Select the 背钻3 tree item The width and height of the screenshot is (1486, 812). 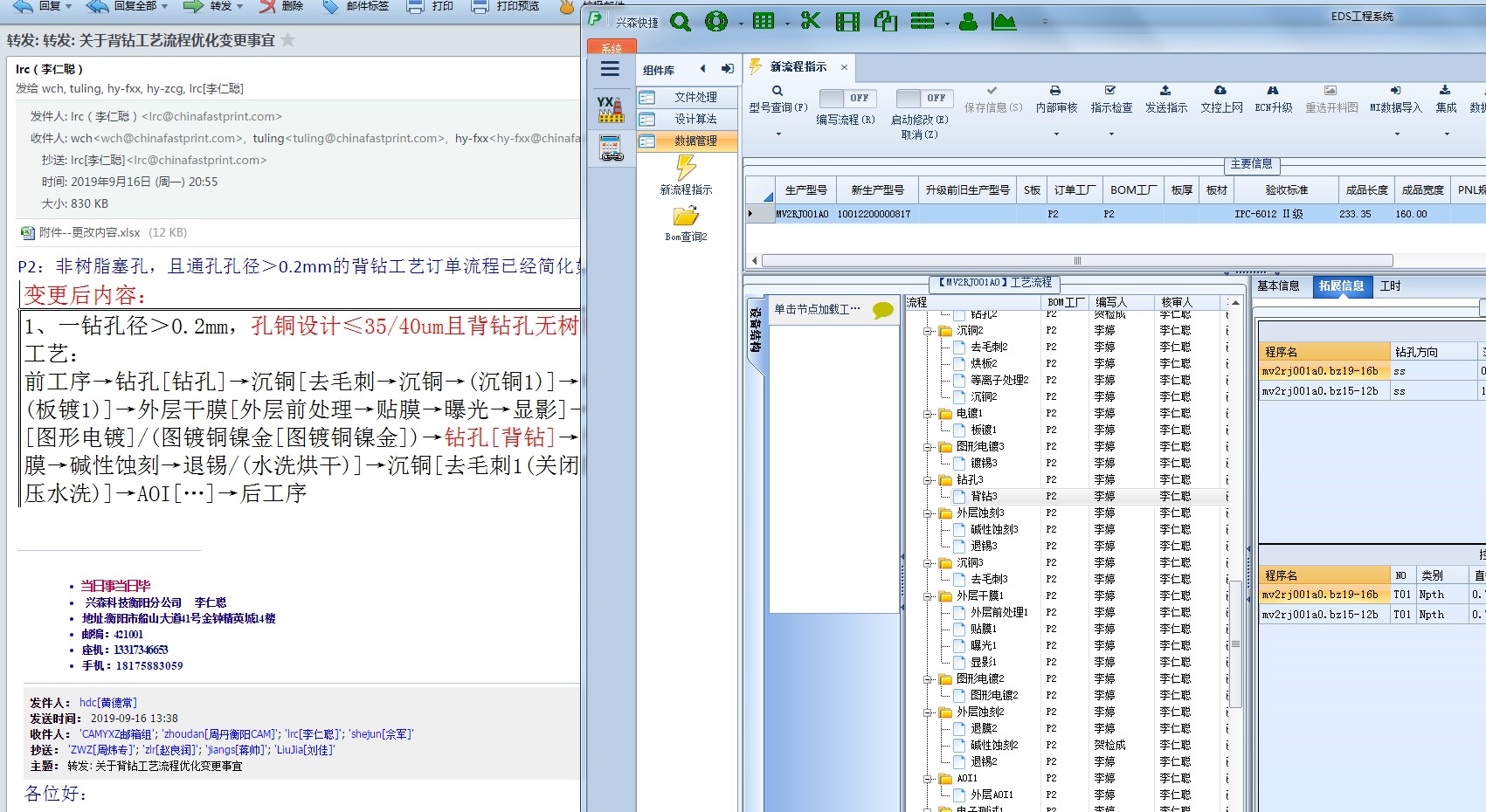click(x=984, y=496)
